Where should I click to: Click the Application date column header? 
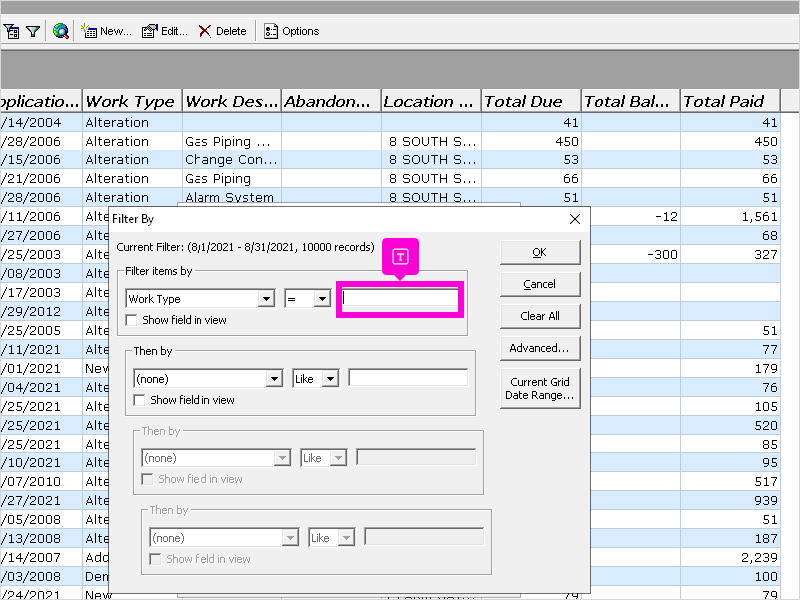(x=41, y=101)
